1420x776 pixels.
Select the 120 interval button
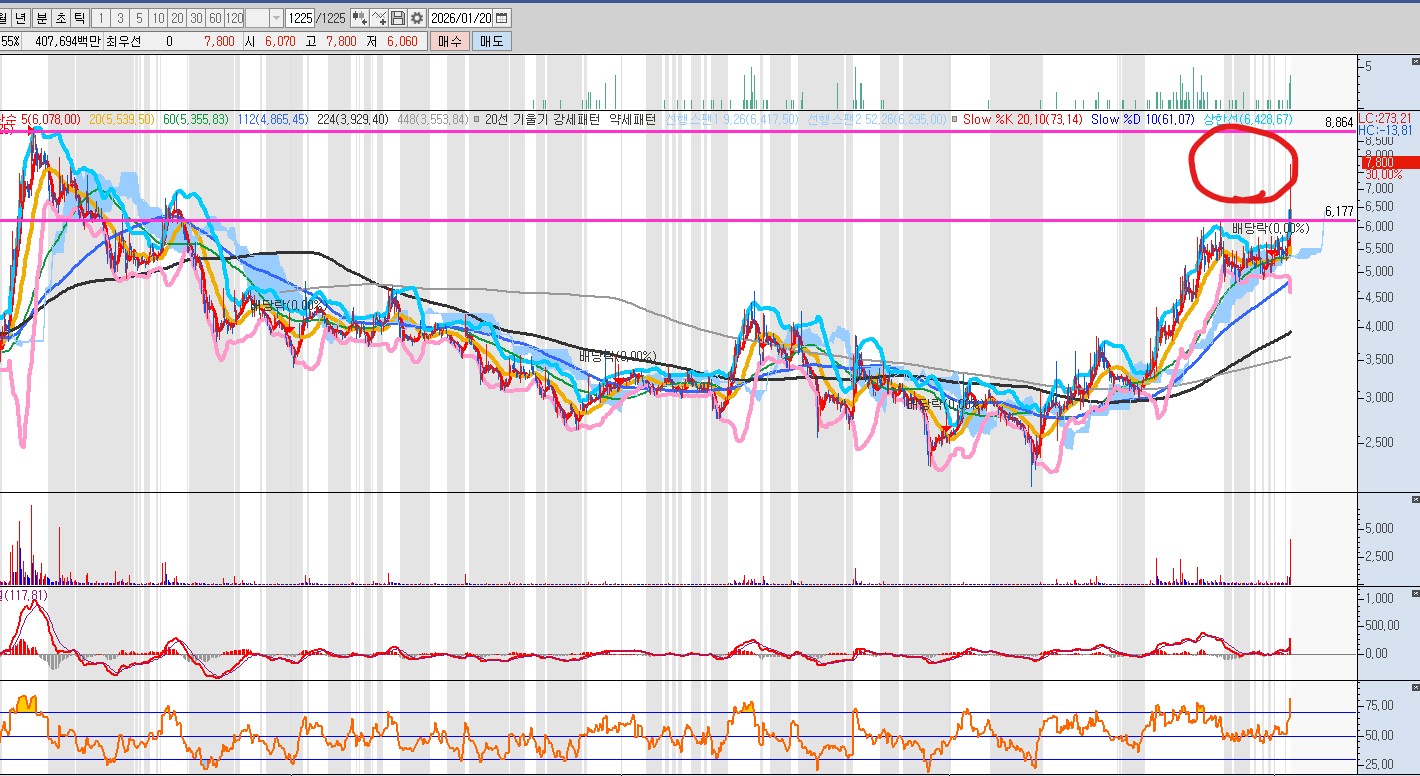235,18
